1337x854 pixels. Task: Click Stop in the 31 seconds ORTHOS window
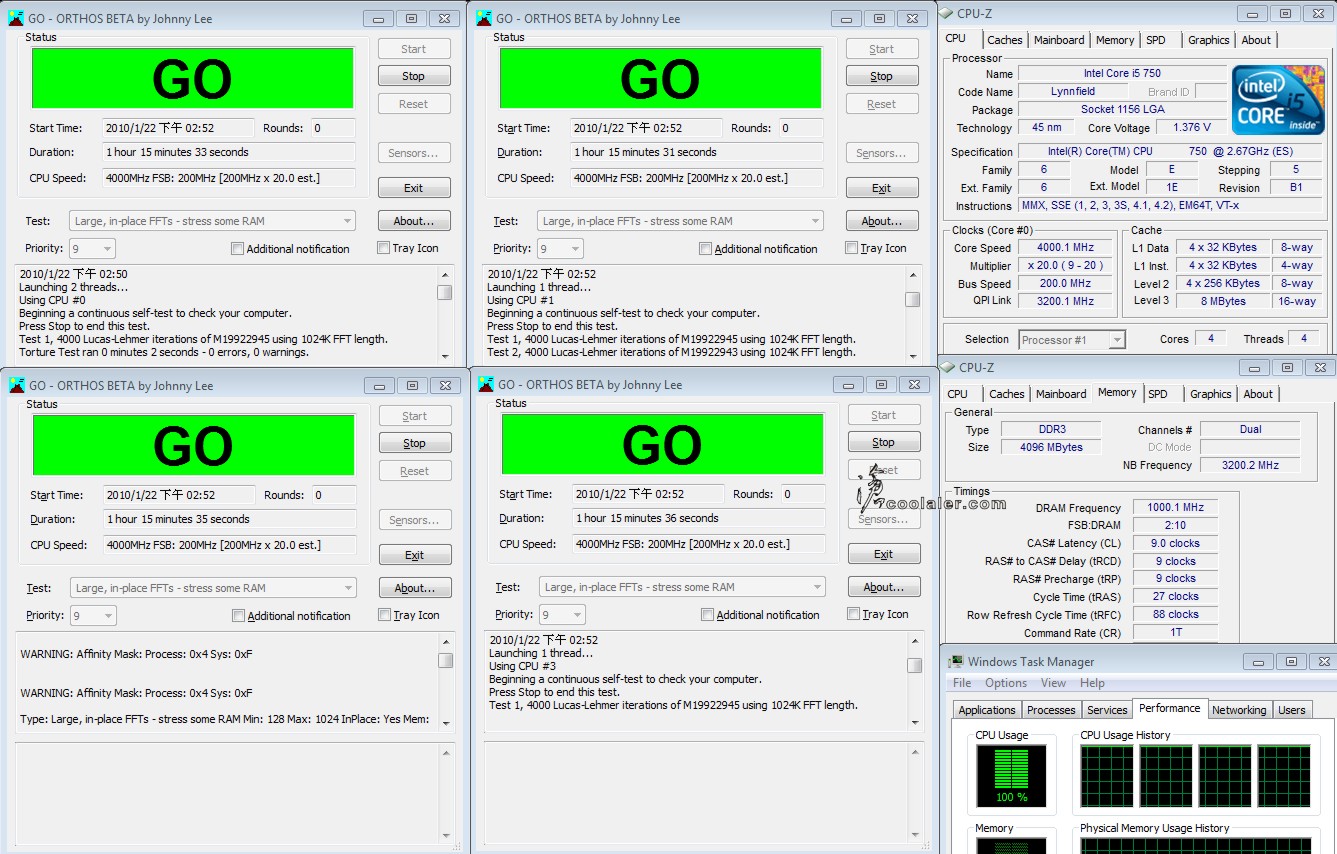coord(882,76)
